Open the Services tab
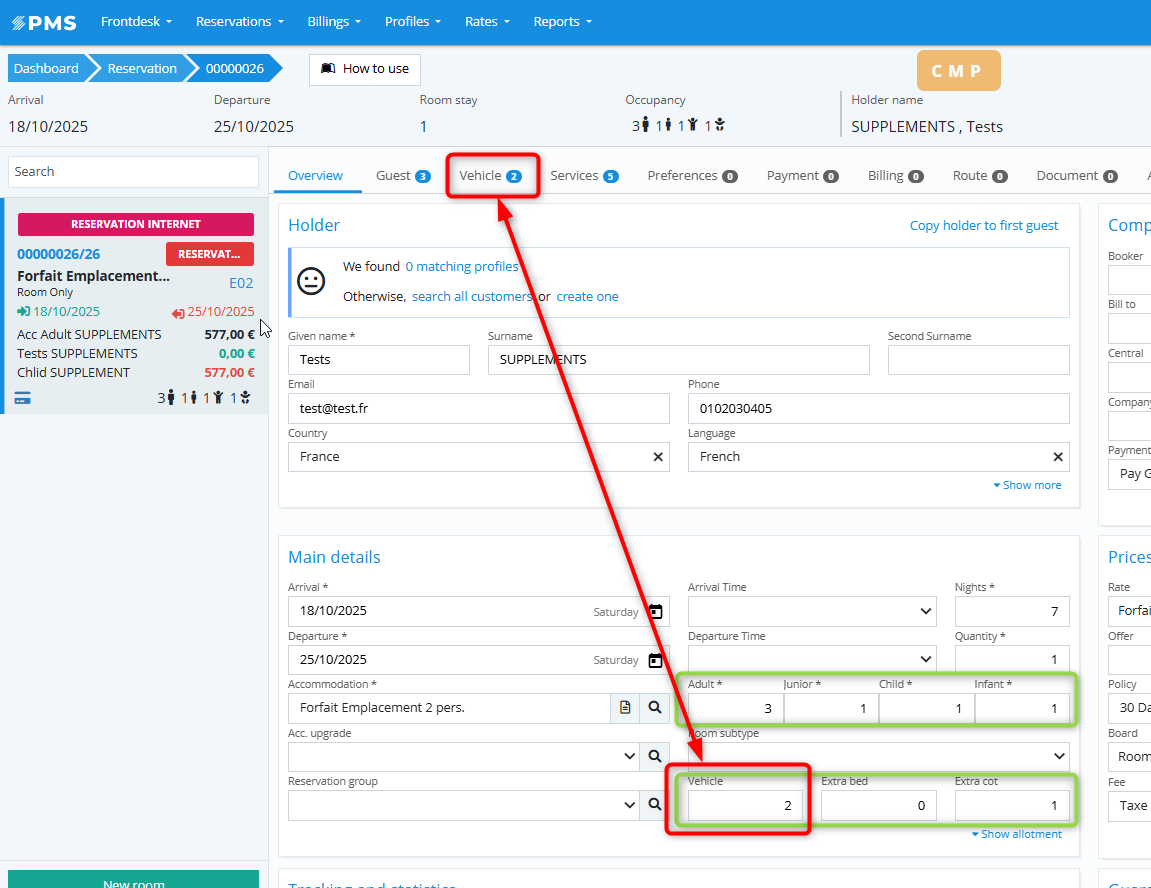The width and height of the screenshot is (1151, 888). [584, 176]
